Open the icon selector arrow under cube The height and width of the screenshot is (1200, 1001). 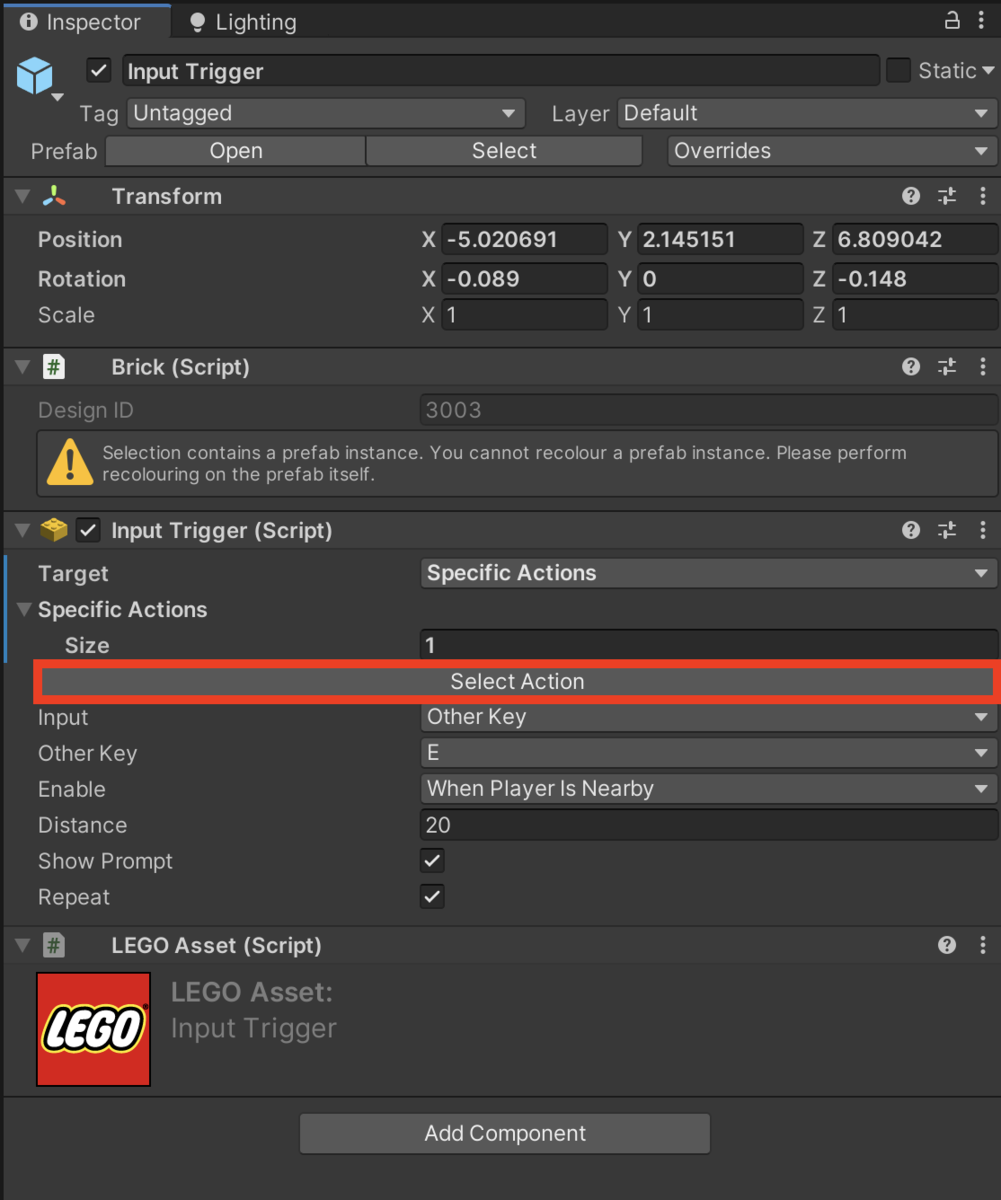tap(57, 97)
